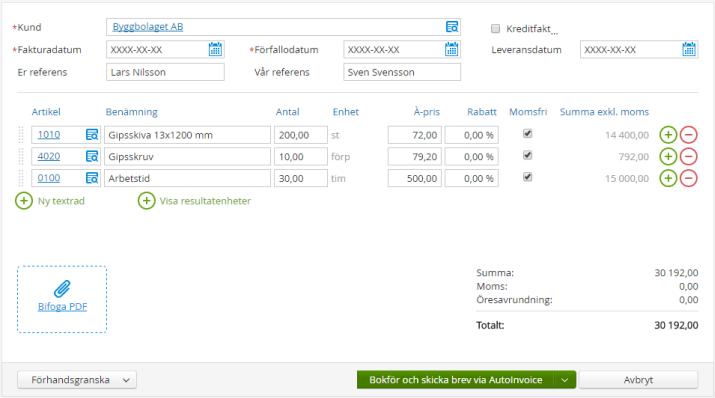
Task: Open calendar picker for Leveransdatum
Action: (x=689, y=49)
